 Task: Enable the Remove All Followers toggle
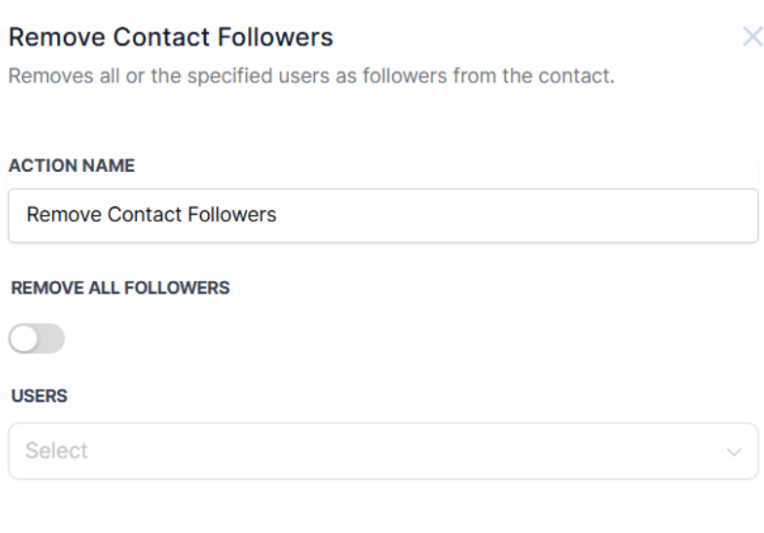click(x=37, y=339)
